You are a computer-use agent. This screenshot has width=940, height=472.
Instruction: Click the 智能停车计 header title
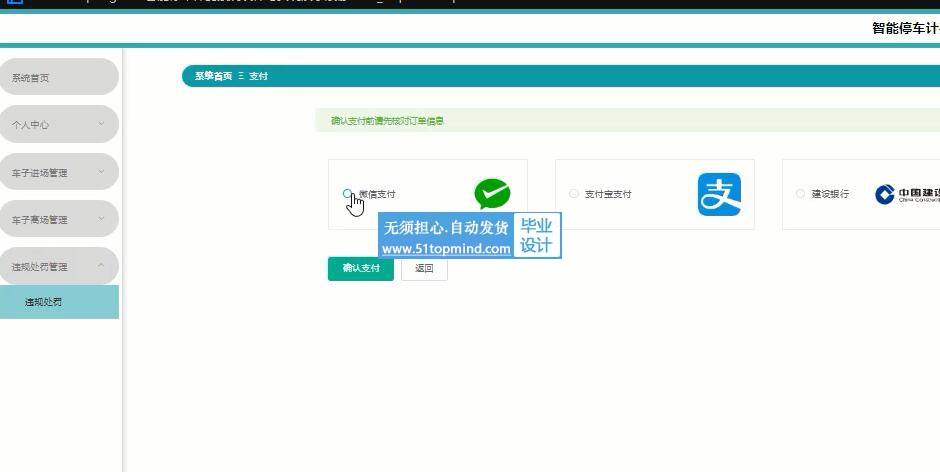coord(906,28)
